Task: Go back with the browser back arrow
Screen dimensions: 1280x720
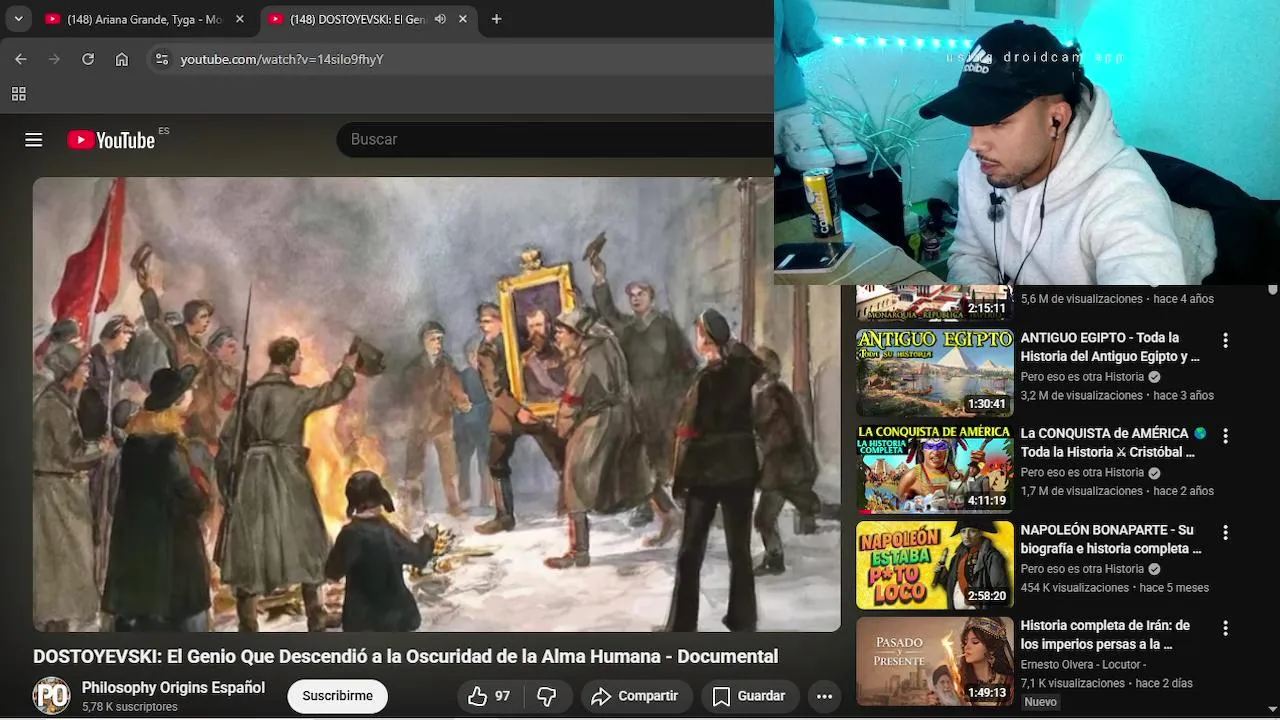Action: tap(21, 59)
